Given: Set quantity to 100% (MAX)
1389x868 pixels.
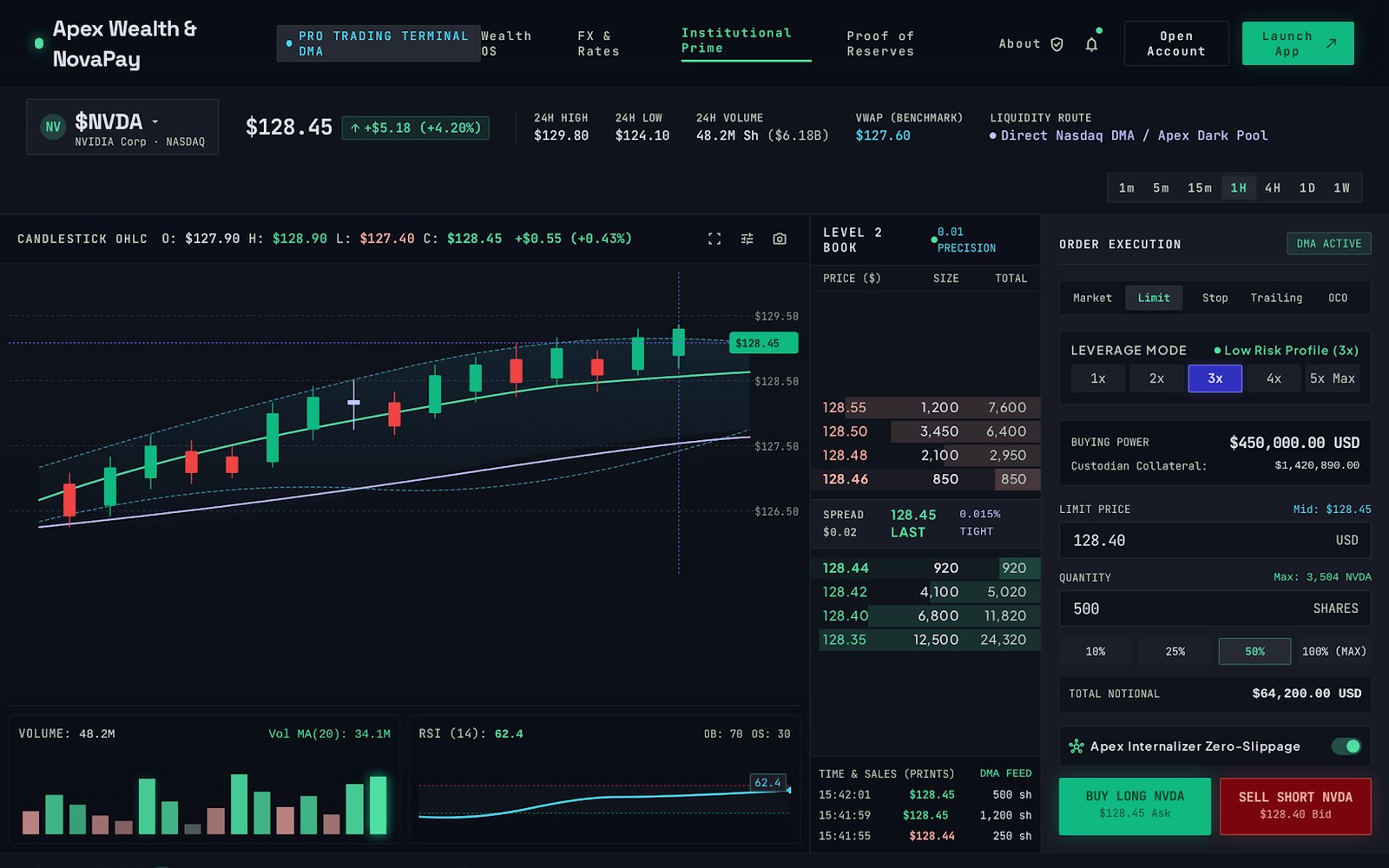Looking at the screenshot, I should pos(1333,651).
